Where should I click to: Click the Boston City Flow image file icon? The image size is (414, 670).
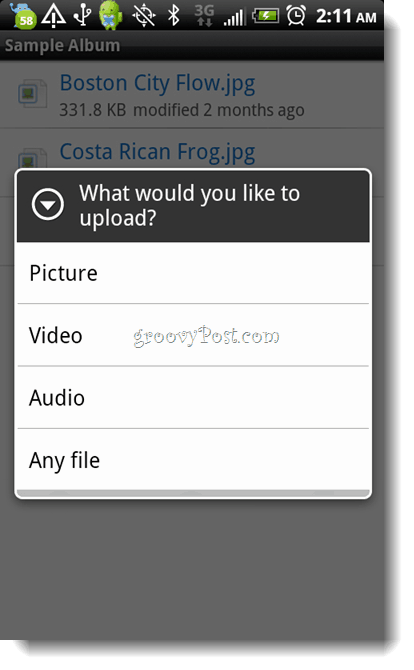pos(32,94)
